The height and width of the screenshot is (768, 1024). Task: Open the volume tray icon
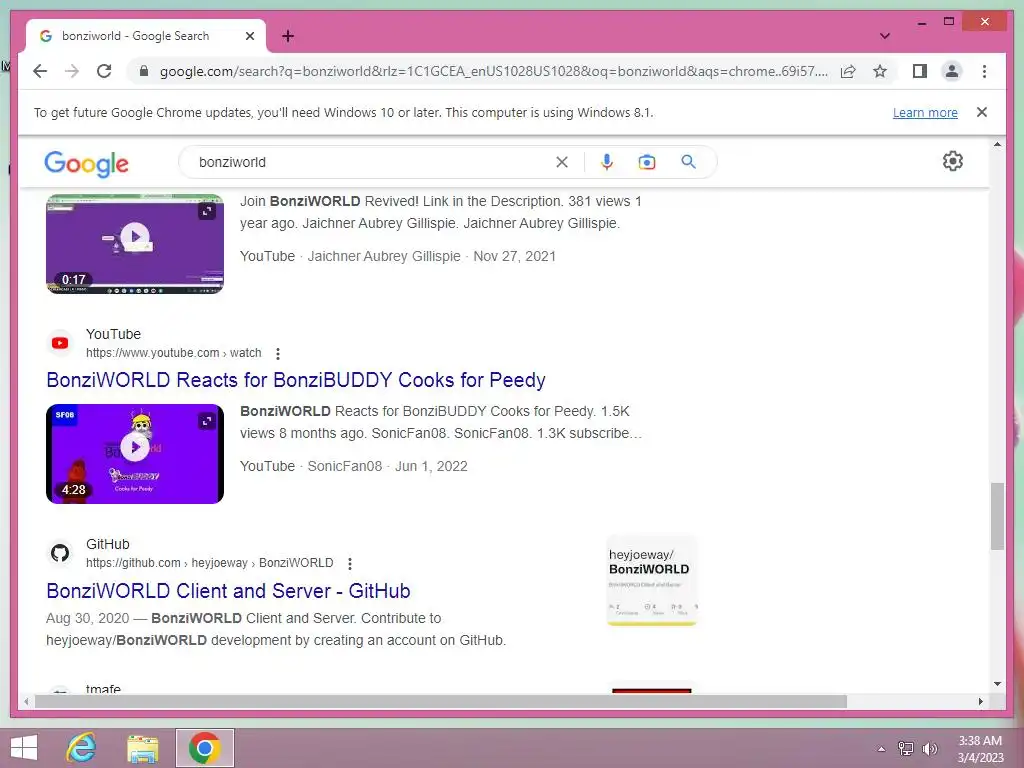pyautogui.click(x=930, y=749)
